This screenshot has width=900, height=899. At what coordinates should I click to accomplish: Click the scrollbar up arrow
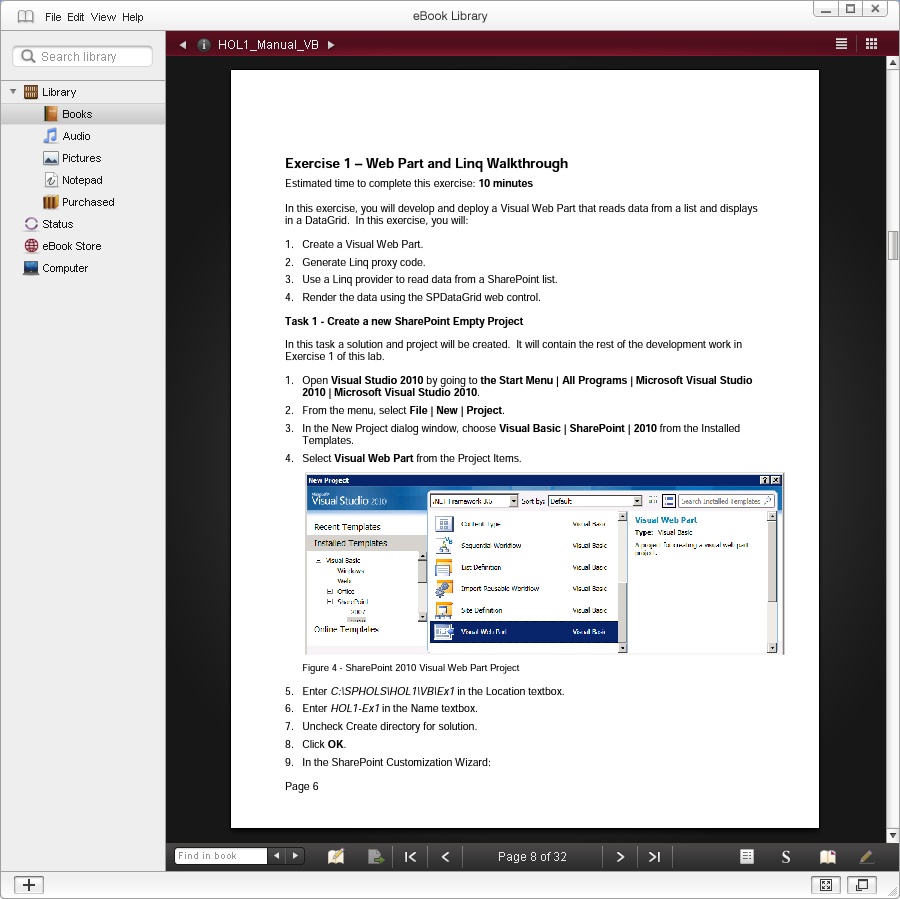893,62
